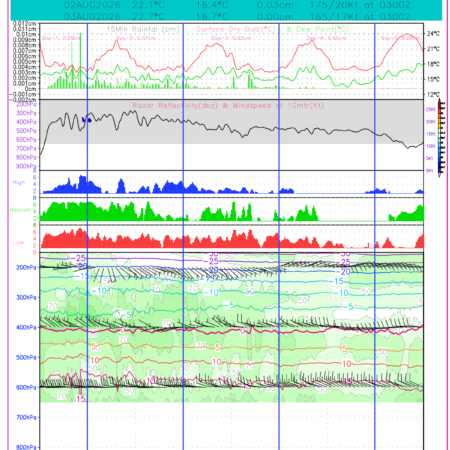
Task: Click the tallest green rainfall spike
Action: pyautogui.click(x=80, y=60)
